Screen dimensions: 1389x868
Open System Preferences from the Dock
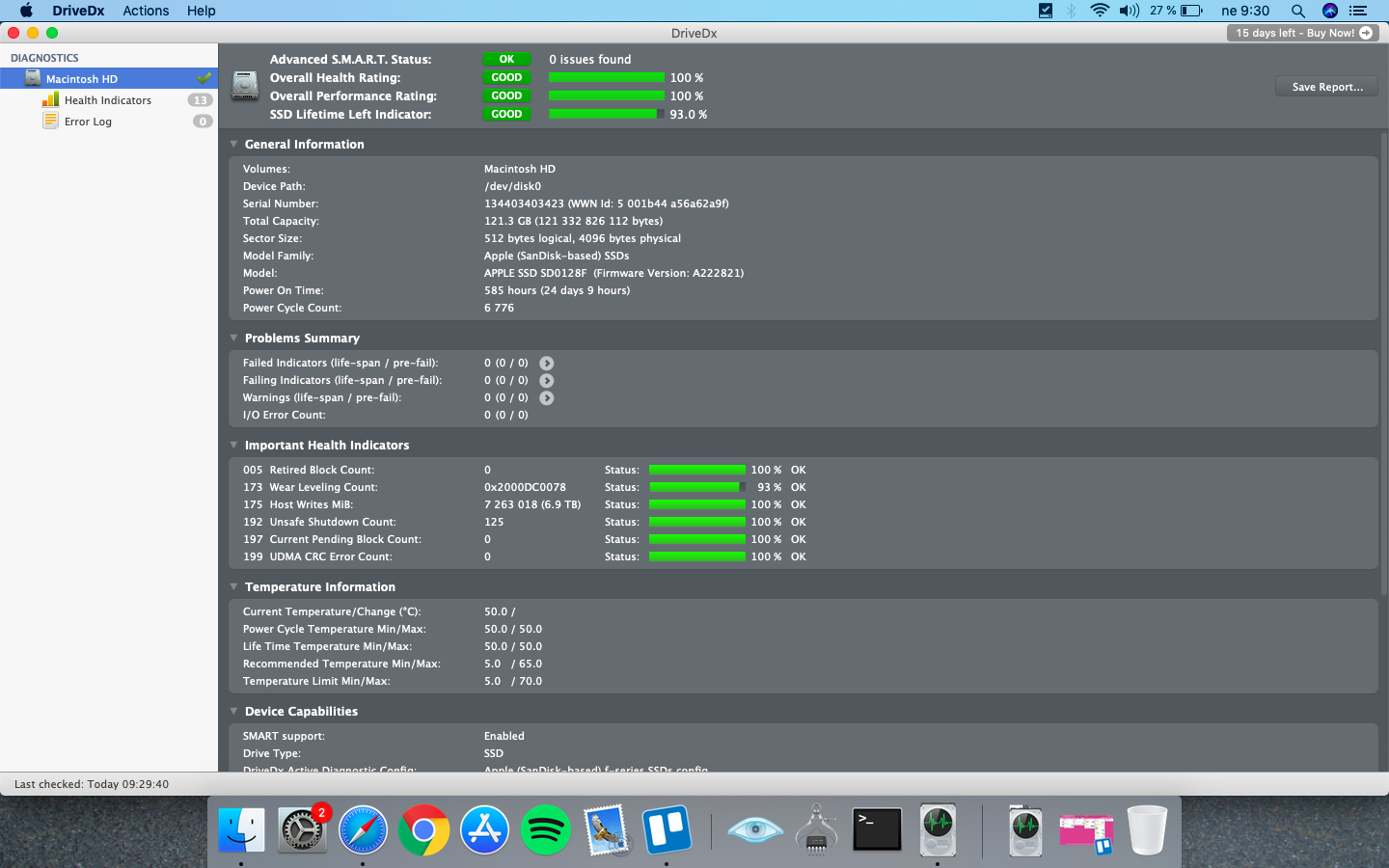point(302,829)
